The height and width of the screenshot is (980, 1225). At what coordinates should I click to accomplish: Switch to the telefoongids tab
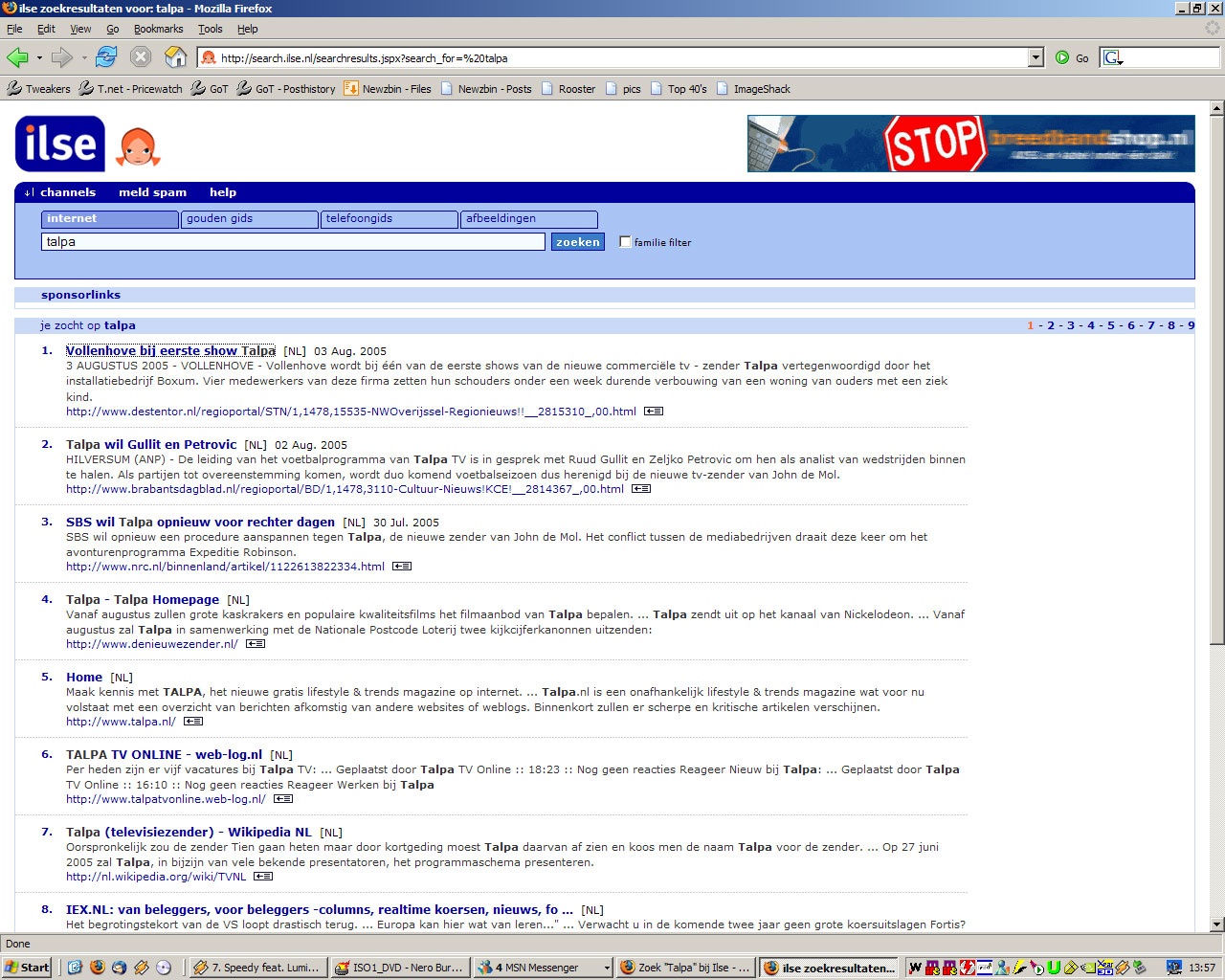point(389,219)
